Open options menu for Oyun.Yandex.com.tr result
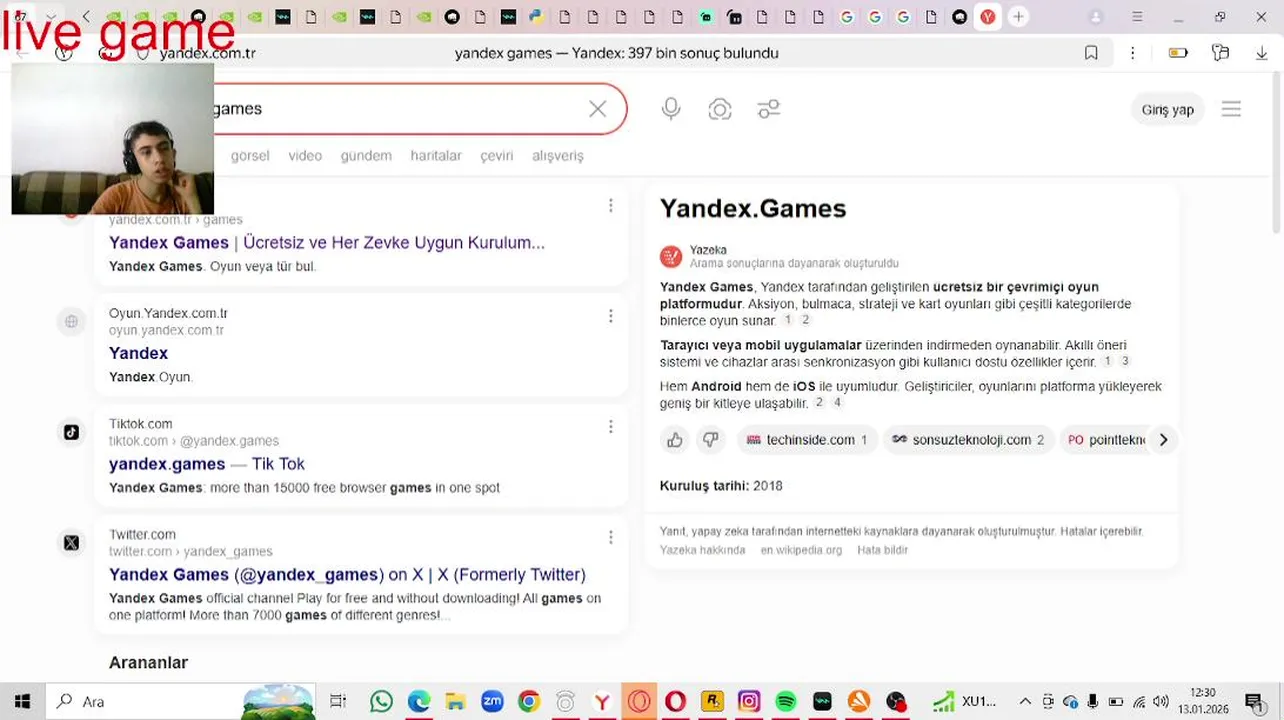Image resolution: width=1284 pixels, height=720 pixels. (610, 316)
